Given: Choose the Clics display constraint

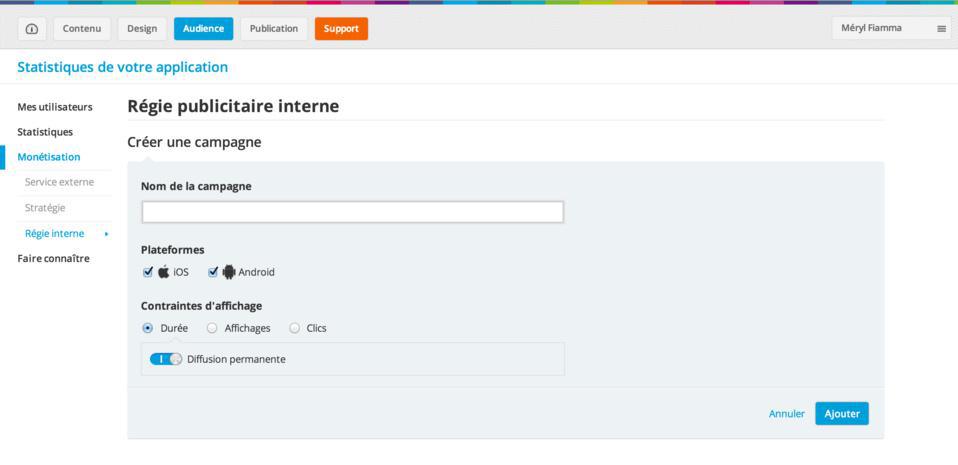Looking at the screenshot, I should point(294,328).
